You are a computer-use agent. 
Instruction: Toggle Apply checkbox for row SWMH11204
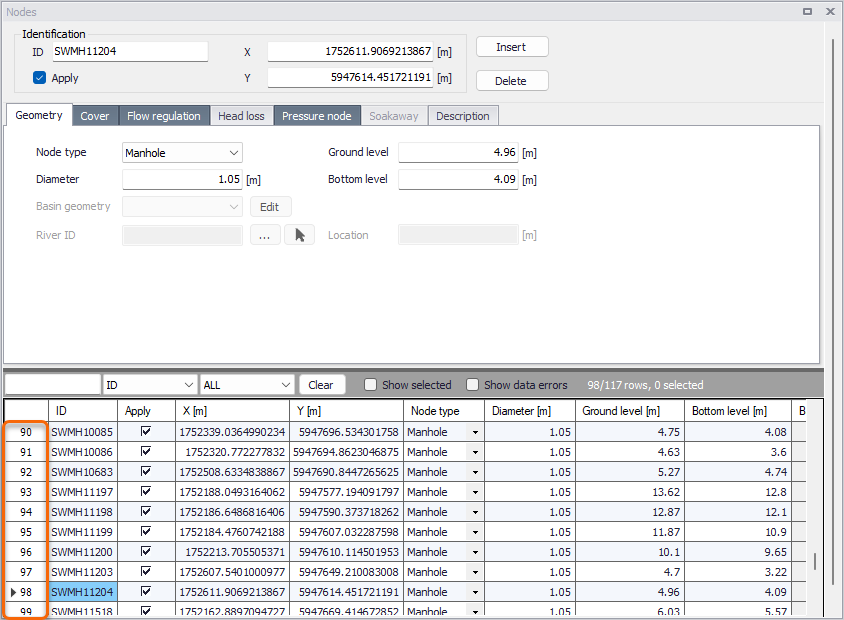[x=145, y=591]
